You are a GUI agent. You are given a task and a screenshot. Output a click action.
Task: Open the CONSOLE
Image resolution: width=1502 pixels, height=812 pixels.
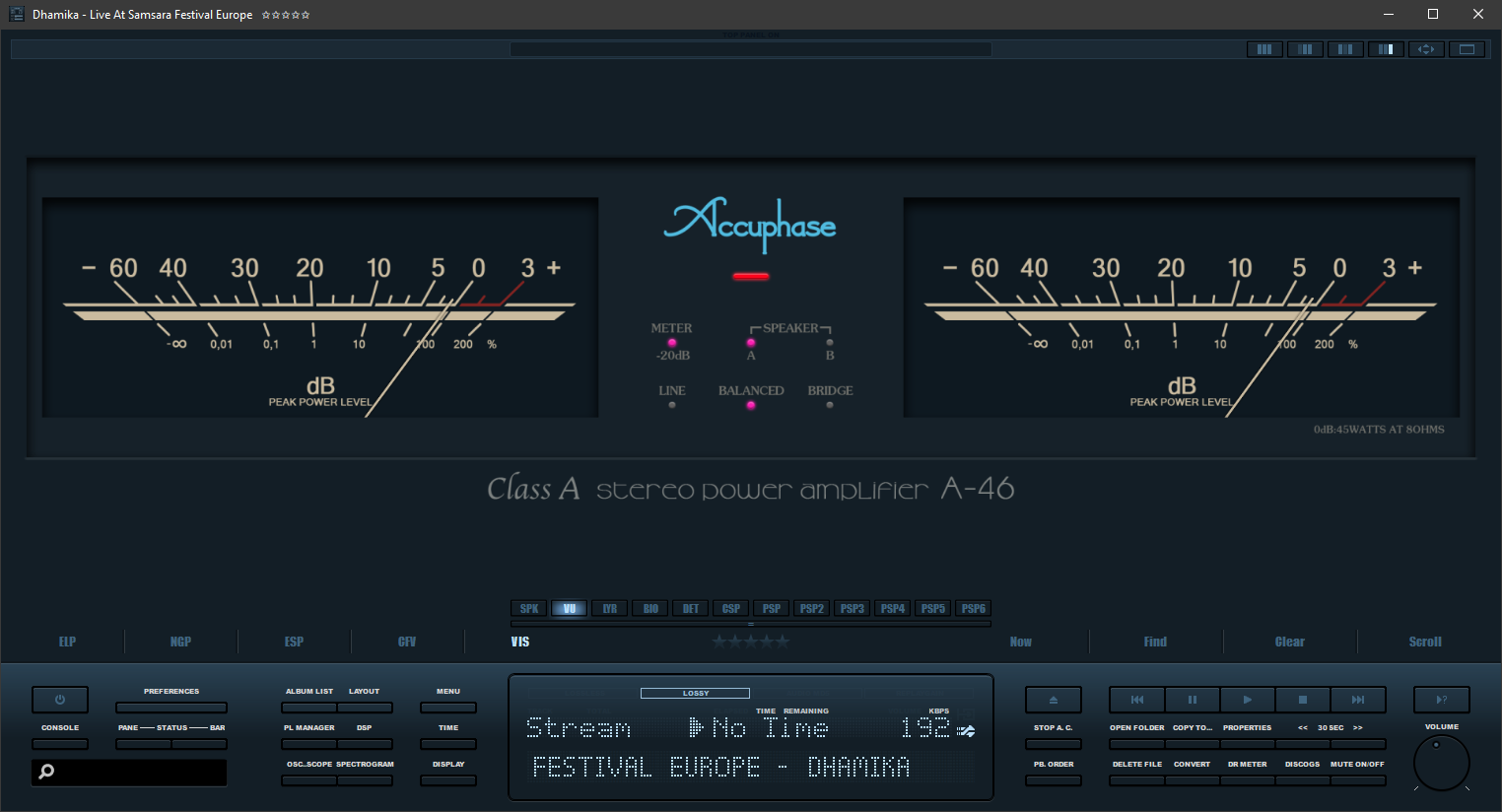[x=60, y=744]
